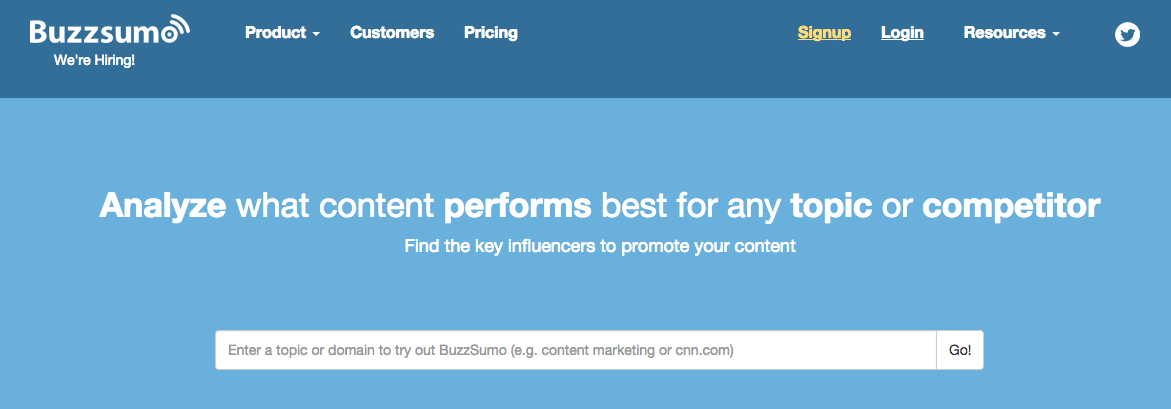This screenshot has height=409, width=1171.
Task: Click the bold word topic in the headline
Action: [x=829, y=206]
